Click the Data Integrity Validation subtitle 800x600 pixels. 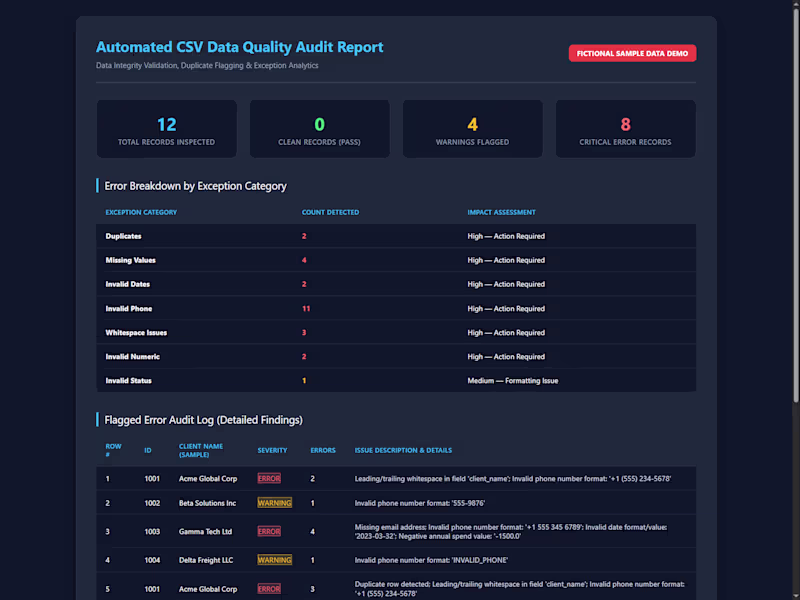coord(207,65)
